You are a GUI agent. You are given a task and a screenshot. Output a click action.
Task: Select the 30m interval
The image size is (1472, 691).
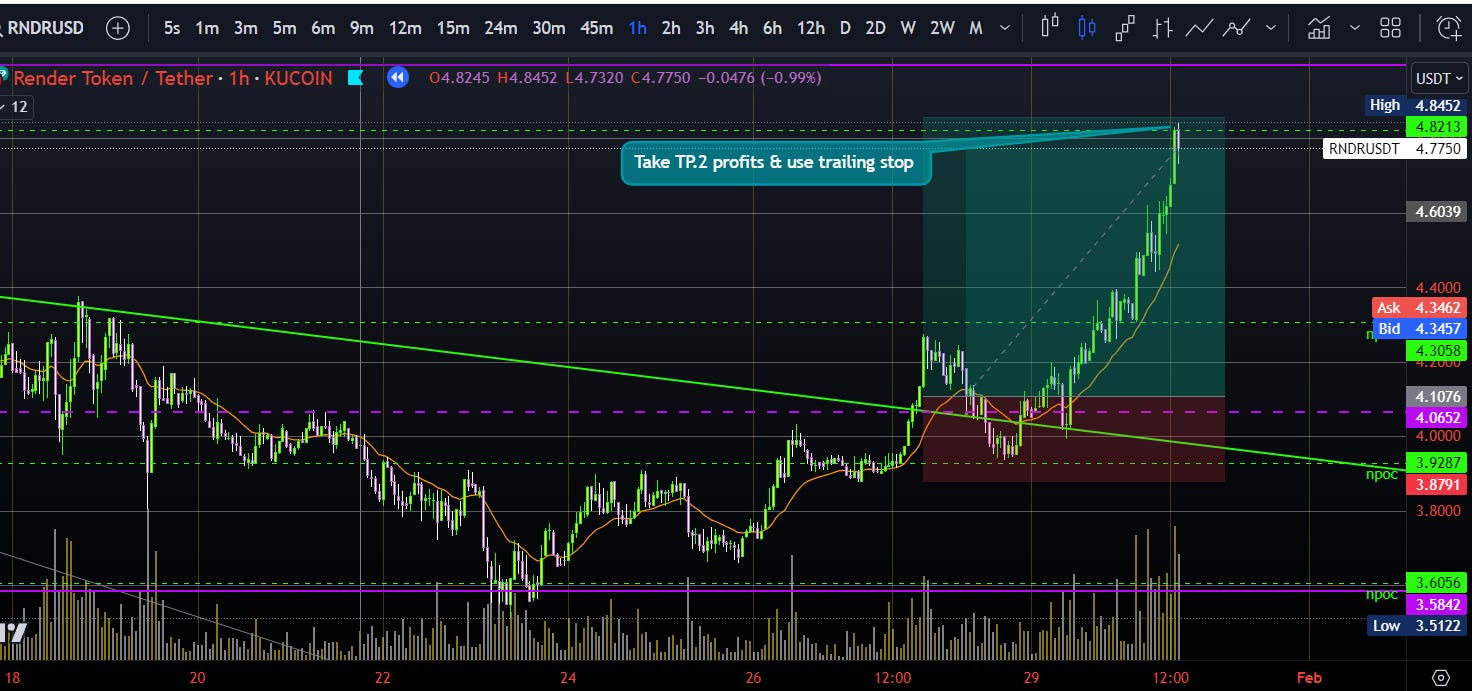pos(549,28)
